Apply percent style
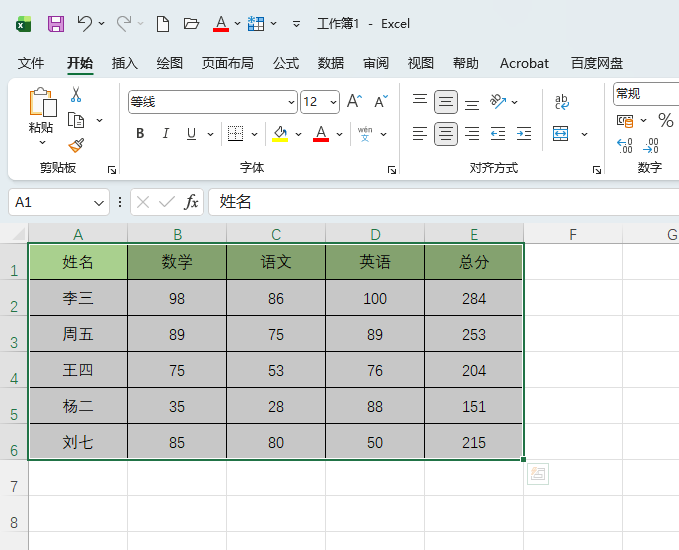This screenshot has width=679, height=550. click(666, 120)
